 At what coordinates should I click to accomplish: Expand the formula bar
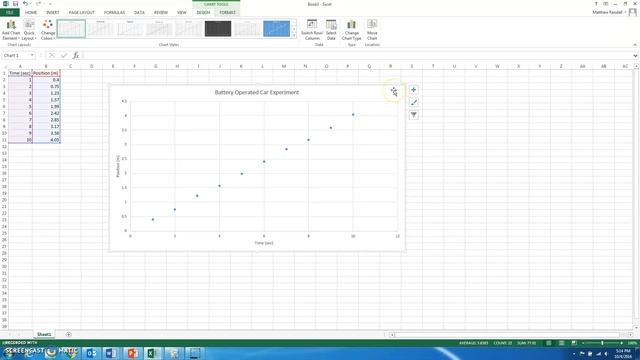pos(635,56)
